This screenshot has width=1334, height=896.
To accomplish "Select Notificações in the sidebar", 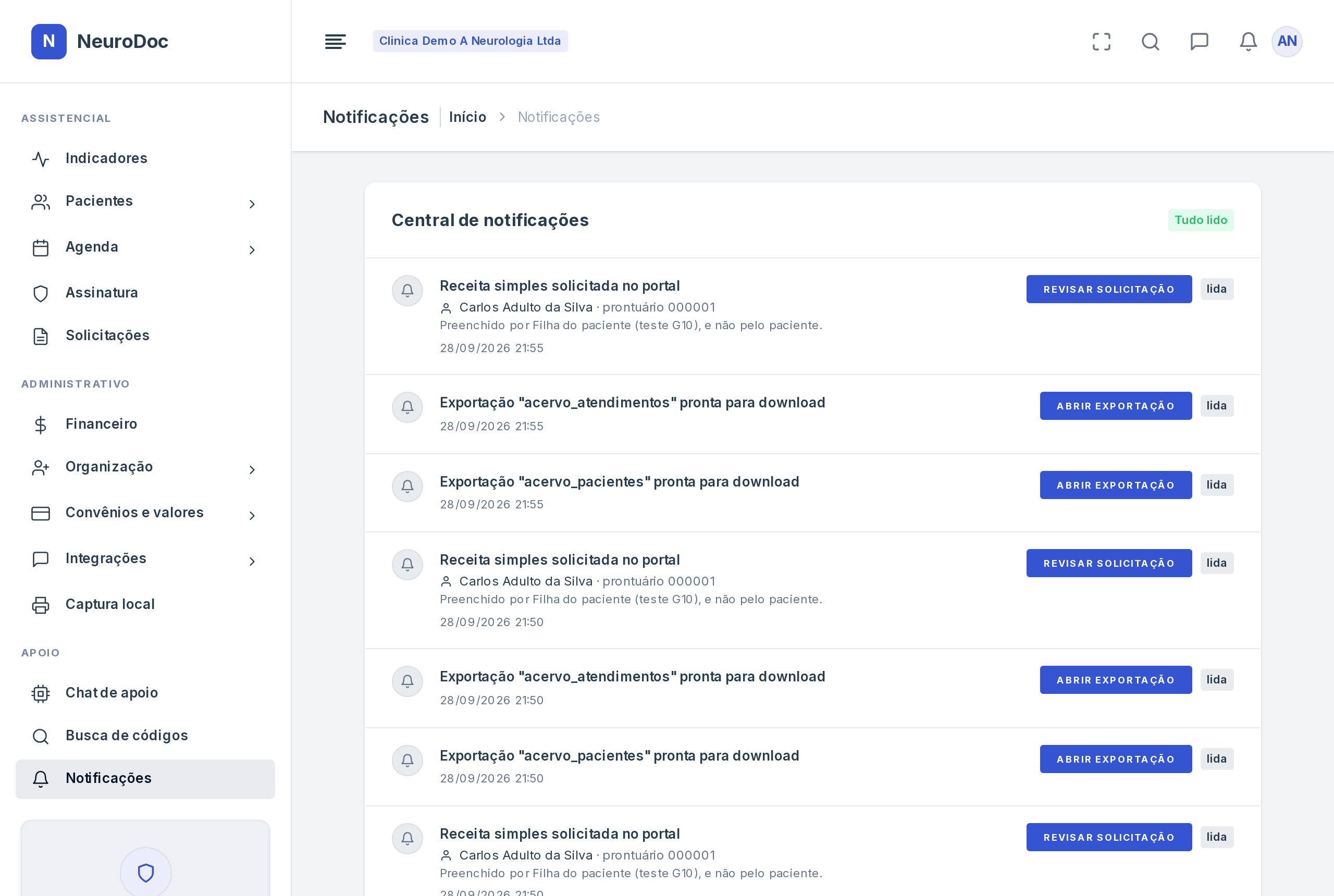I will point(145,778).
